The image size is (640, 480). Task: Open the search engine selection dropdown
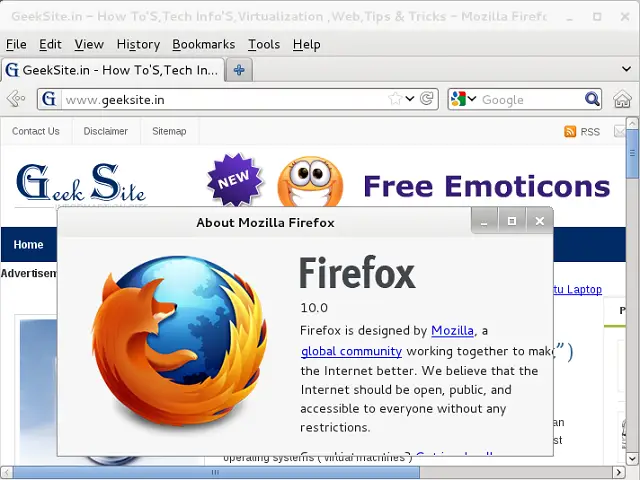(472, 98)
